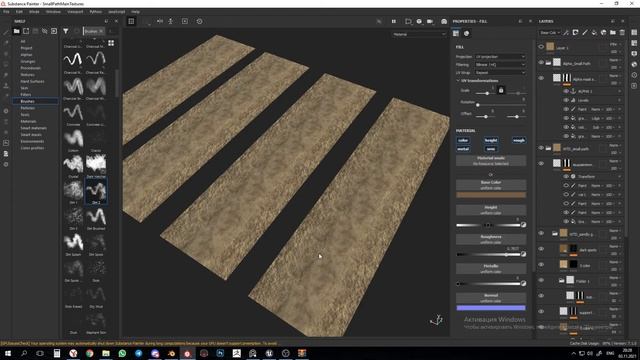Click the material sphere properties icon

(467, 33)
